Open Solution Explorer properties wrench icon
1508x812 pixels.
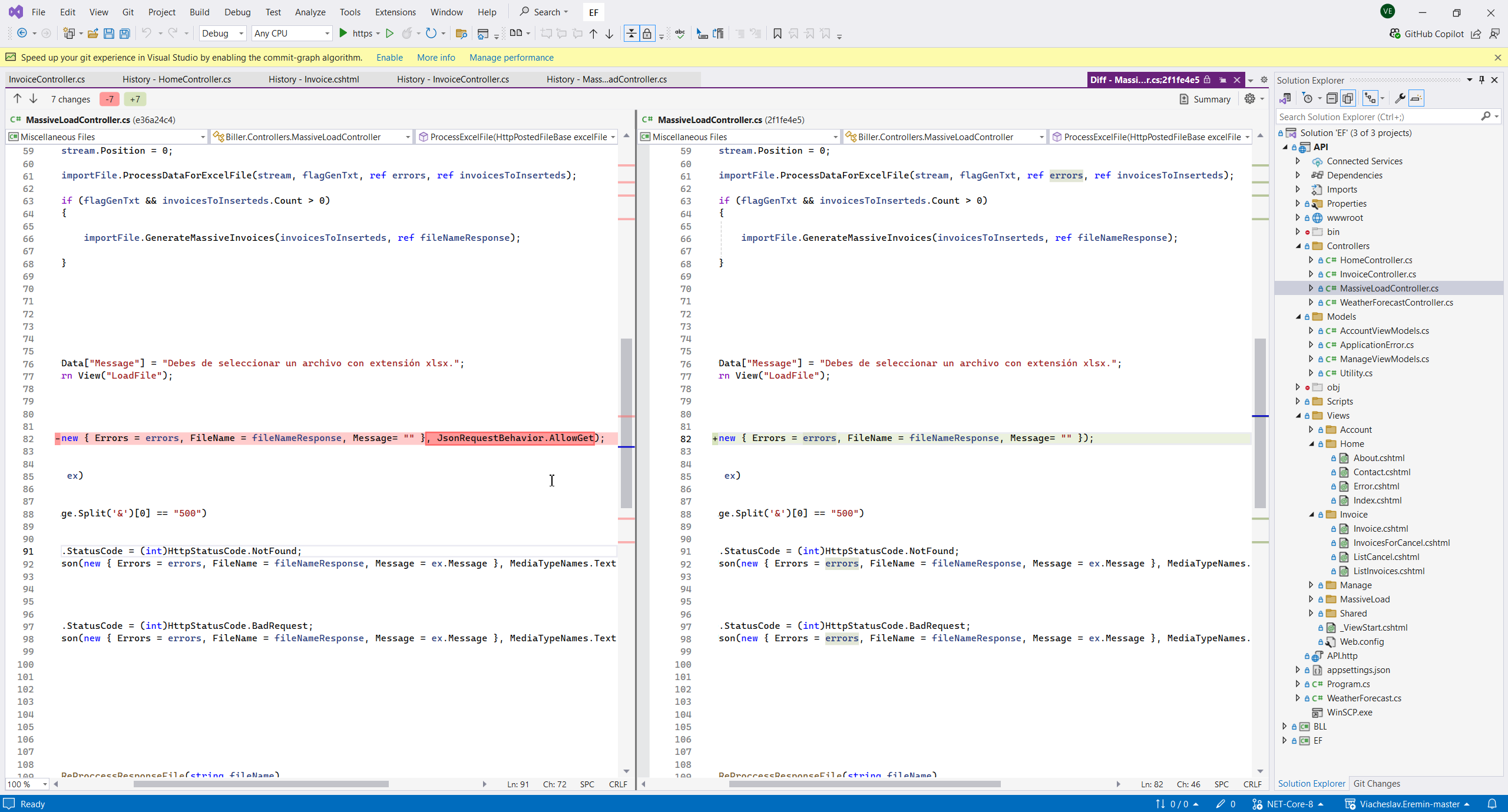(1400, 98)
